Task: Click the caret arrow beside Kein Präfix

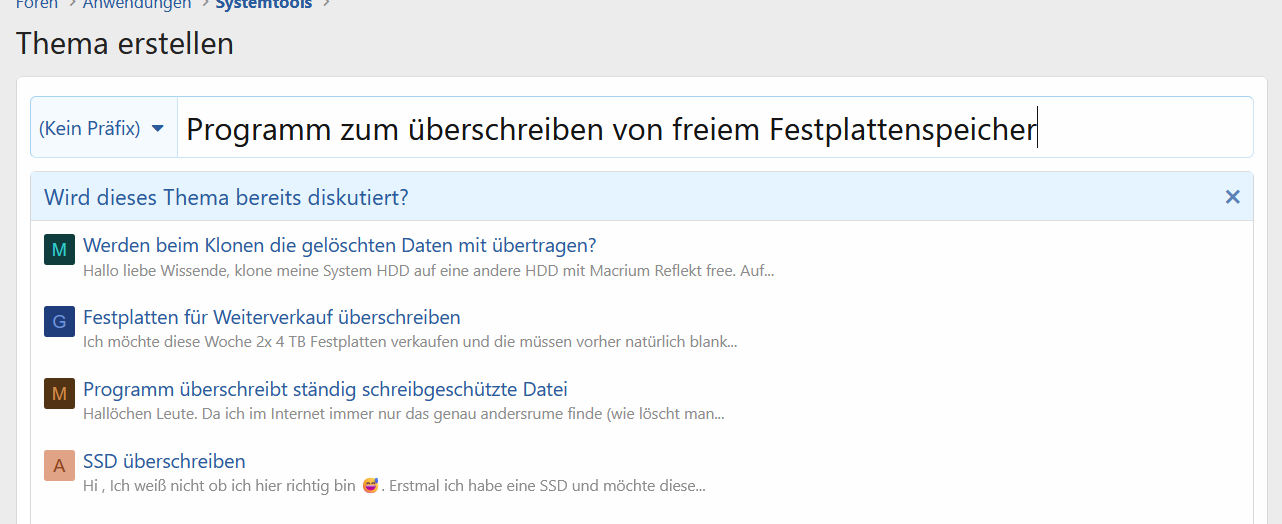Action: tap(157, 128)
